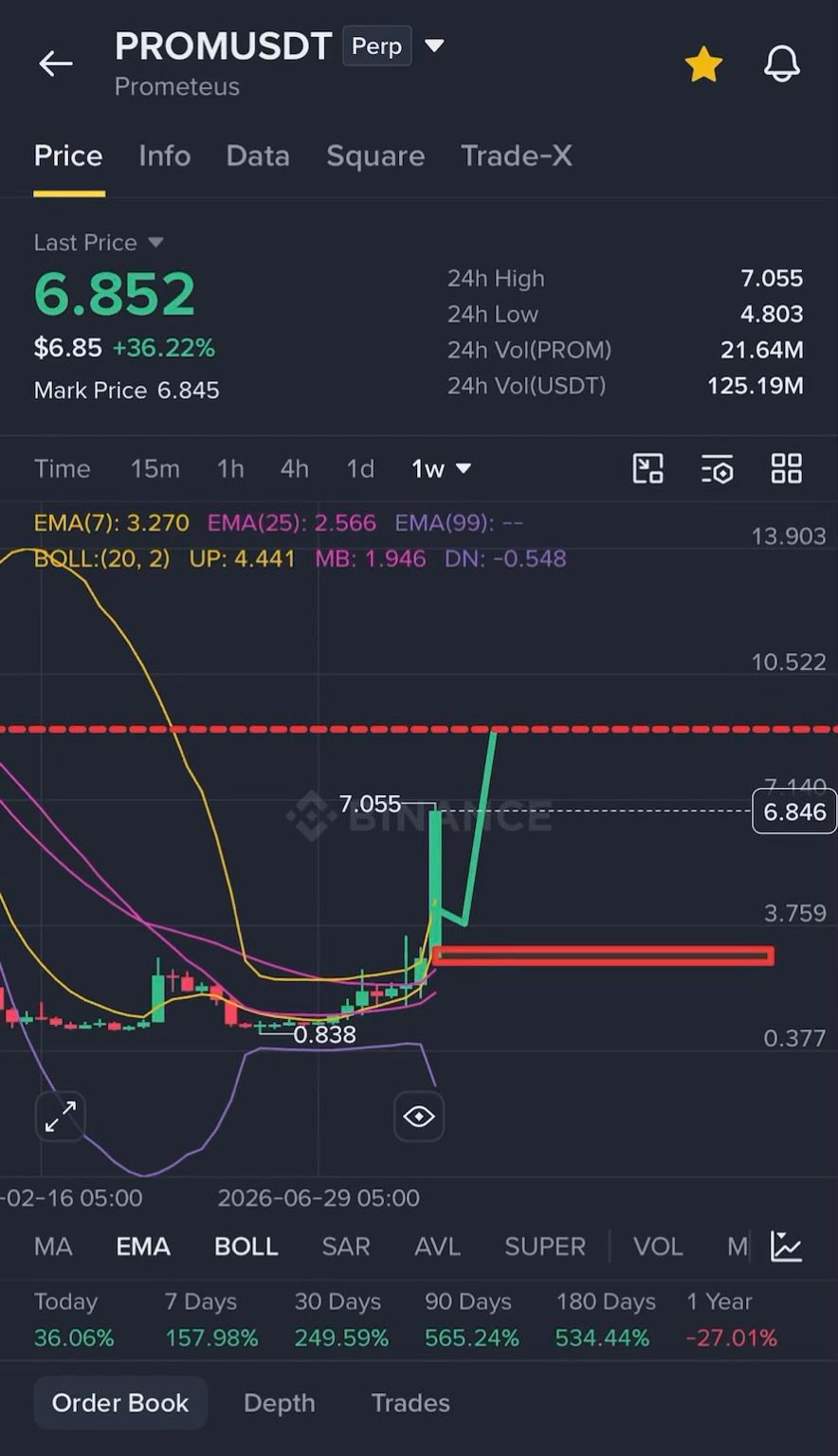Image resolution: width=838 pixels, height=1456 pixels.
Task: Click the EMA(25): 2.566 label
Action: pyautogui.click(x=292, y=523)
